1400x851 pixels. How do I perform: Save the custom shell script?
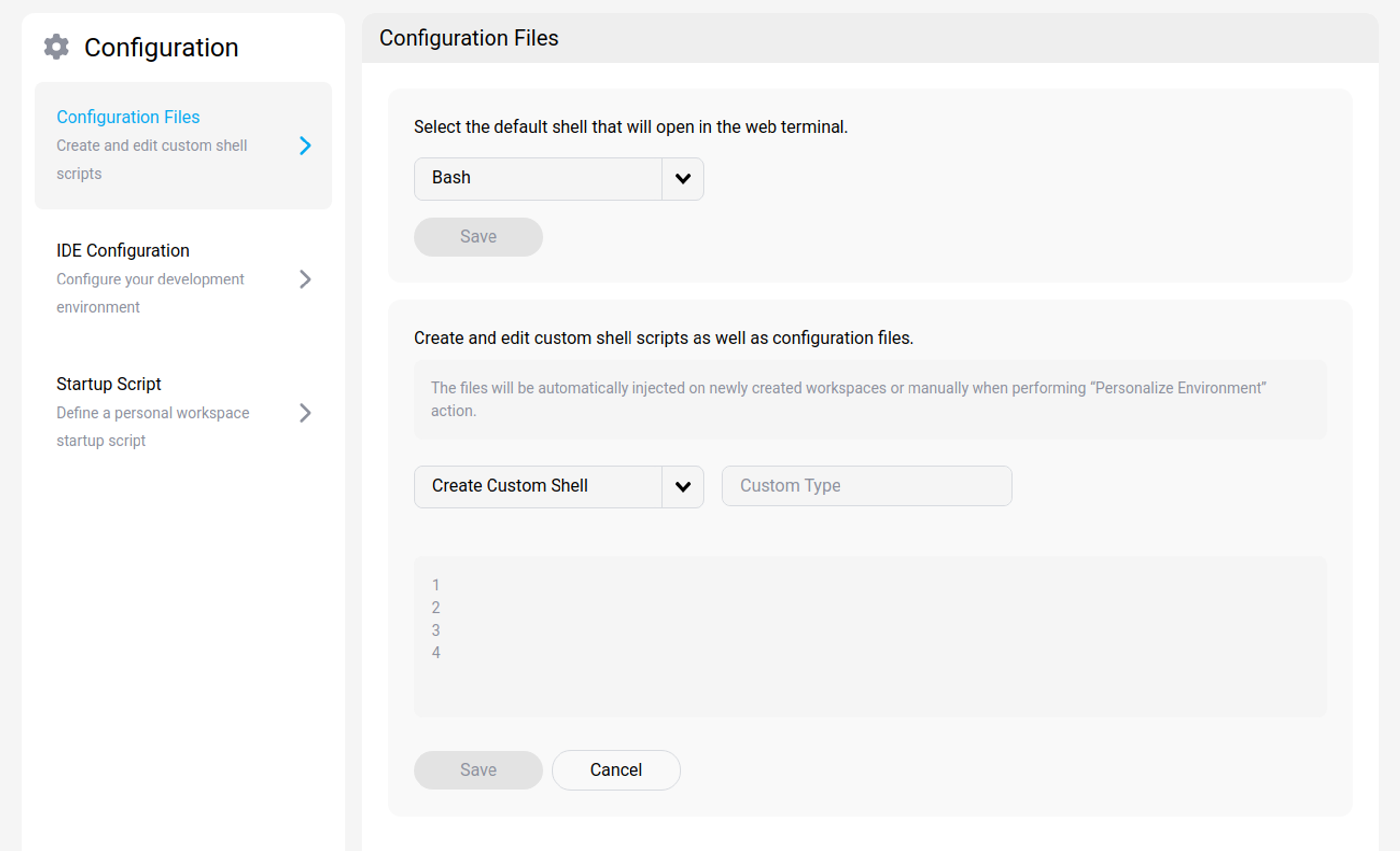pyautogui.click(x=477, y=770)
